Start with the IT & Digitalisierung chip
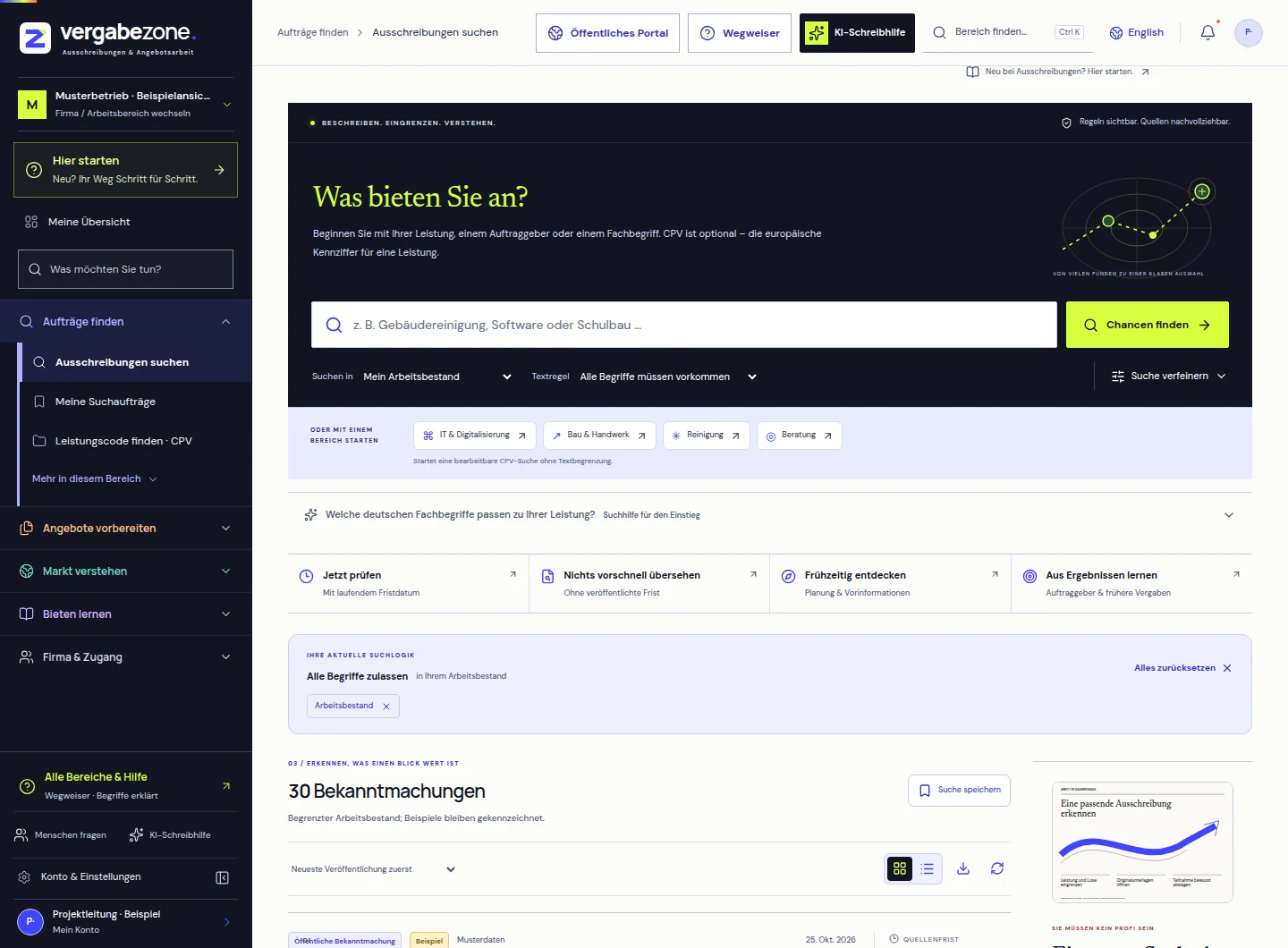1288x948 pixels. click(475, 436)
